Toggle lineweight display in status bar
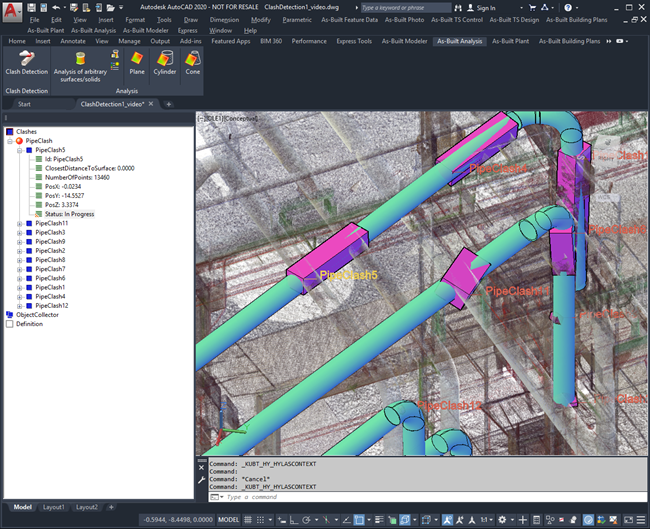Viewport: 650px width, 529px height. click(x=379, y=519)
